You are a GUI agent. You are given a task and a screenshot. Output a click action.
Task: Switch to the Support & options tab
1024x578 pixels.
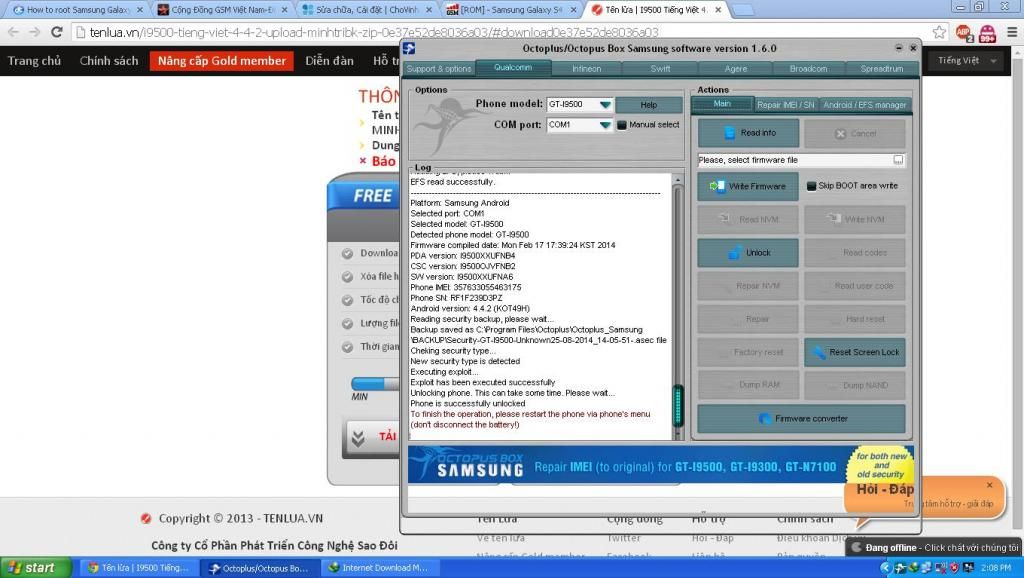point(439,69)
